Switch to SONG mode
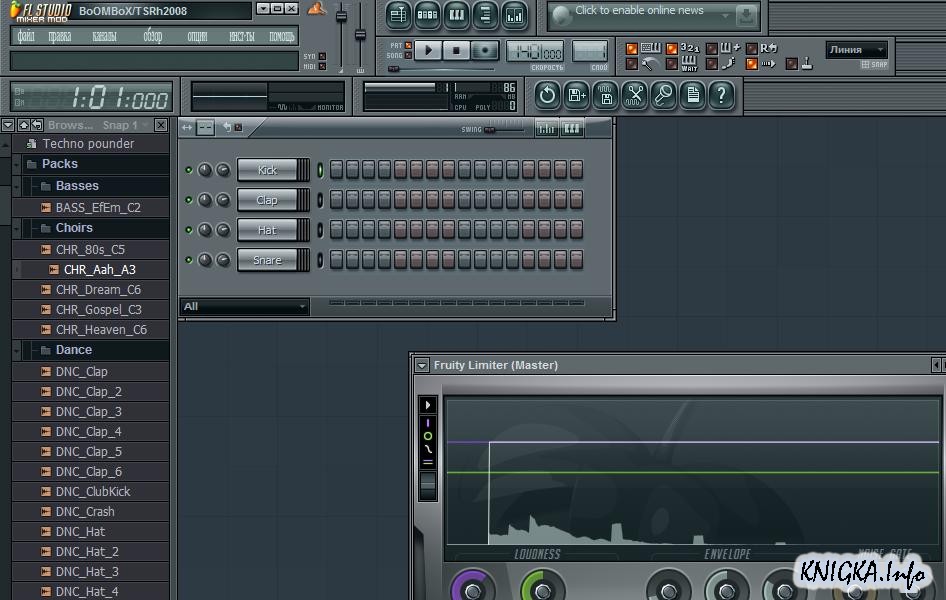This screenshot has height=600, width=946. [x=408, y=55]
